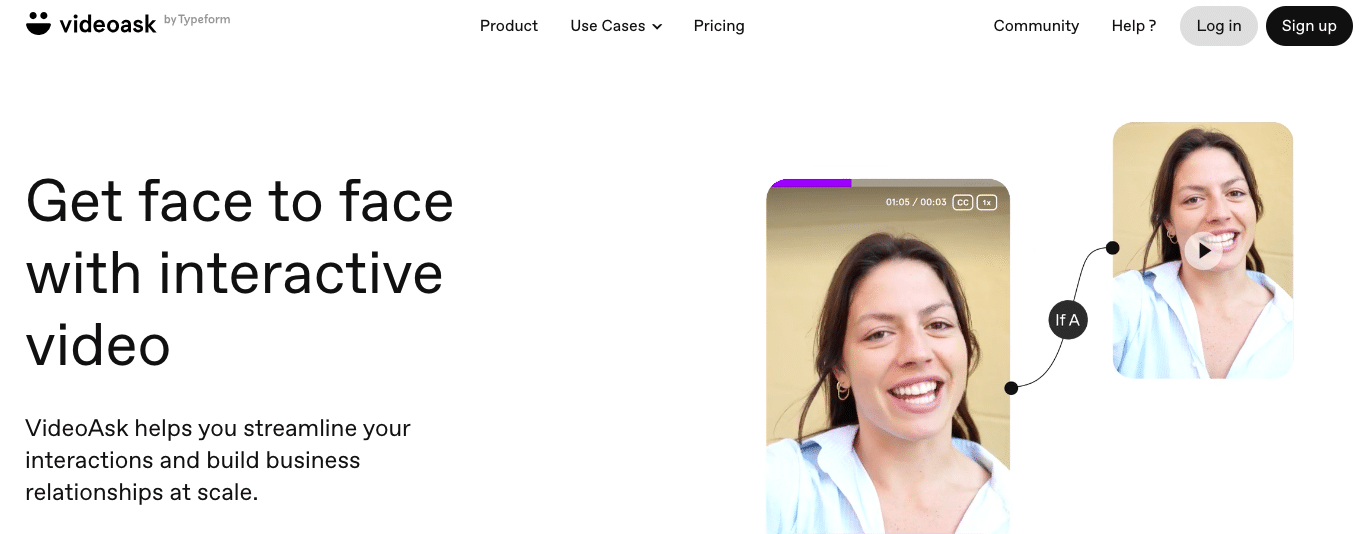
Task: Click the connector dot on main video
Action: [x=1011, y=388]
